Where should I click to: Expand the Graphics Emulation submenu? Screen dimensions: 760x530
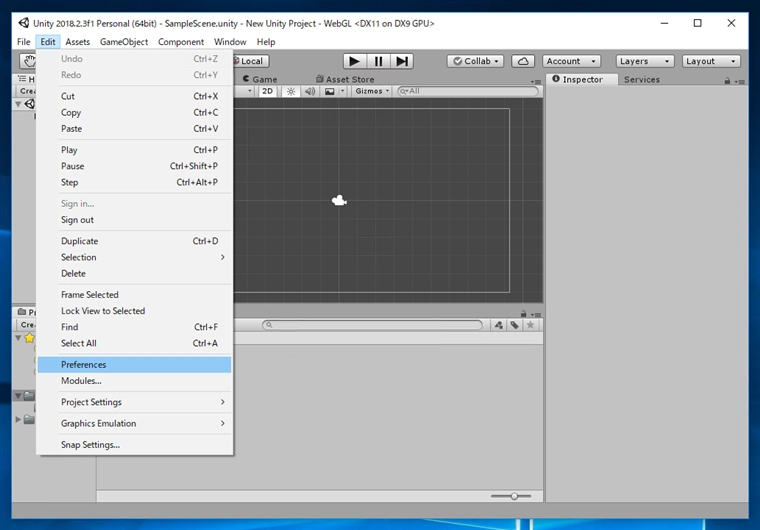click(x=134, y=423)
